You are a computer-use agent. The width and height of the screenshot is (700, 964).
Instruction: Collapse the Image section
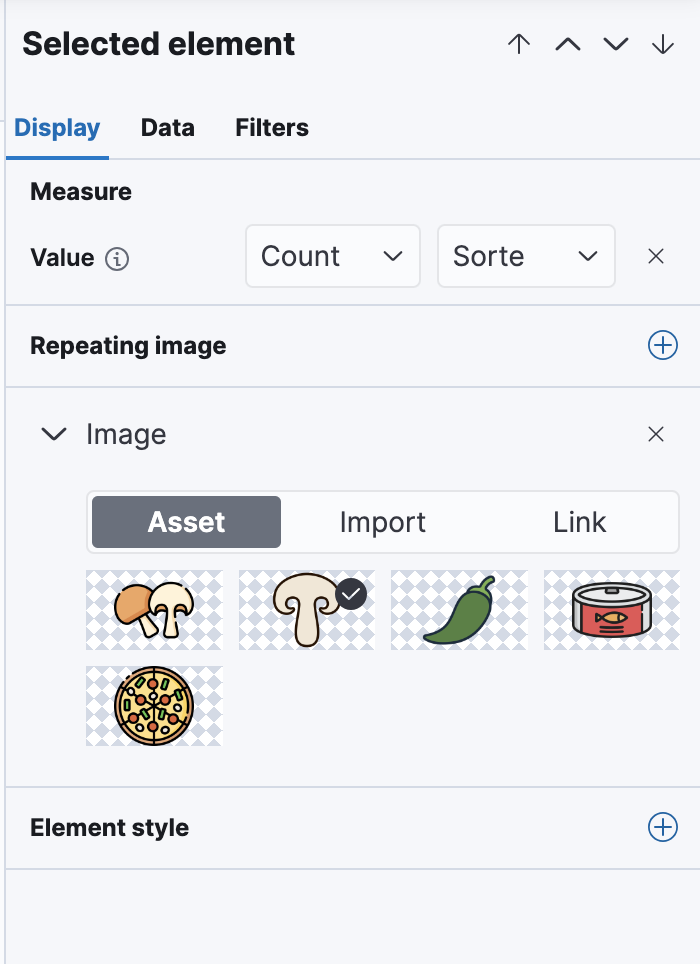tap(53, 434)
